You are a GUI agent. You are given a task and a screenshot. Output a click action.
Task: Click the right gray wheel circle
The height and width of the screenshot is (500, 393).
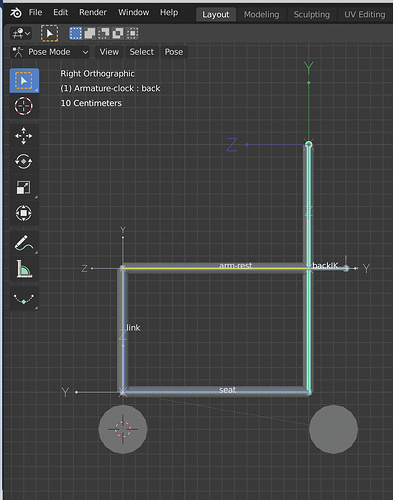pyautogui.click(x=333, y=429)
